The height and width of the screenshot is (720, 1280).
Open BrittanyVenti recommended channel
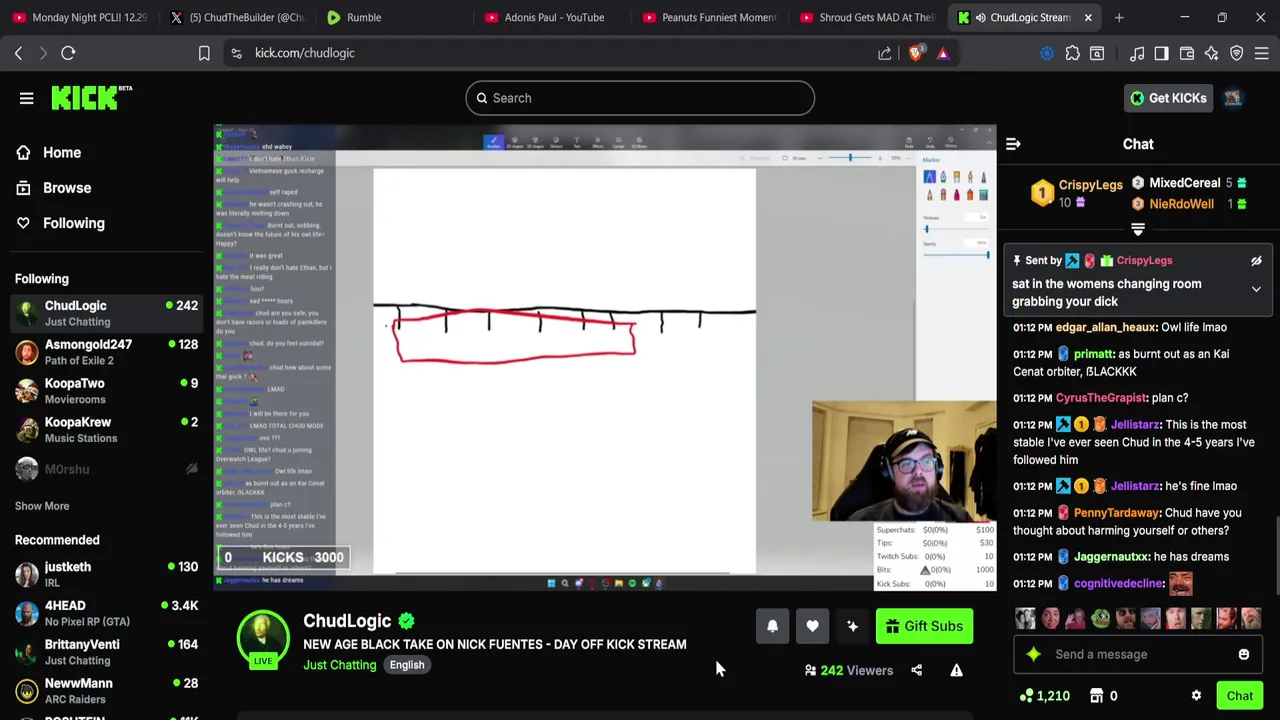point(105,652)
